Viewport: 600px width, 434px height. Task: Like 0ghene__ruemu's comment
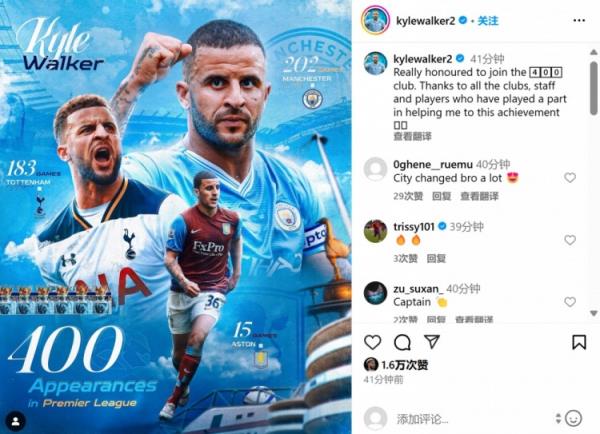(x=570, y=178)
